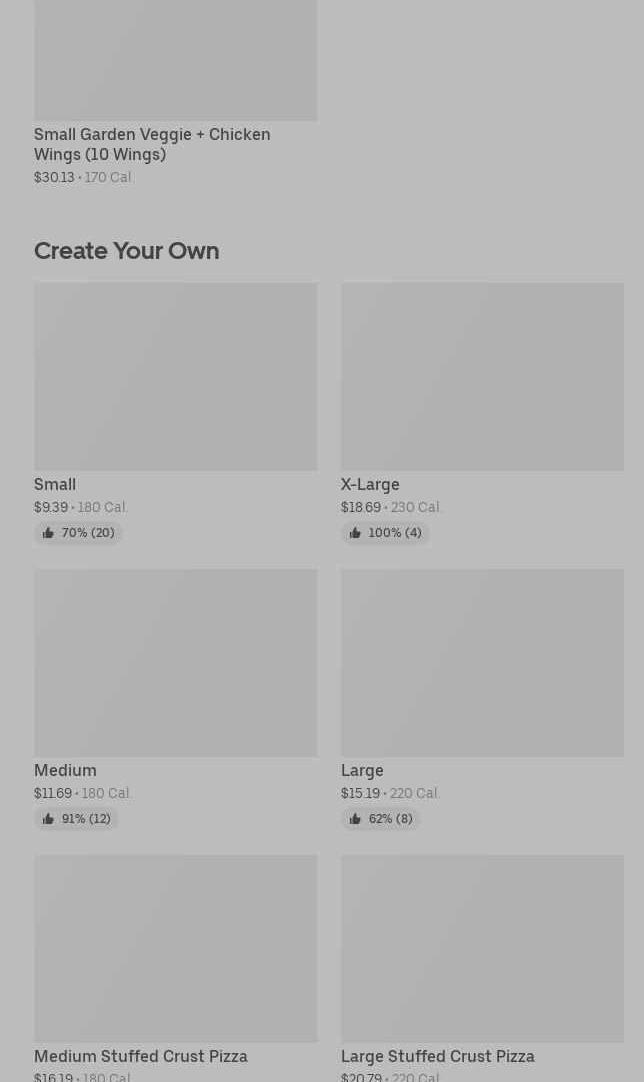Select the X-Large item title

click(370, 484)
